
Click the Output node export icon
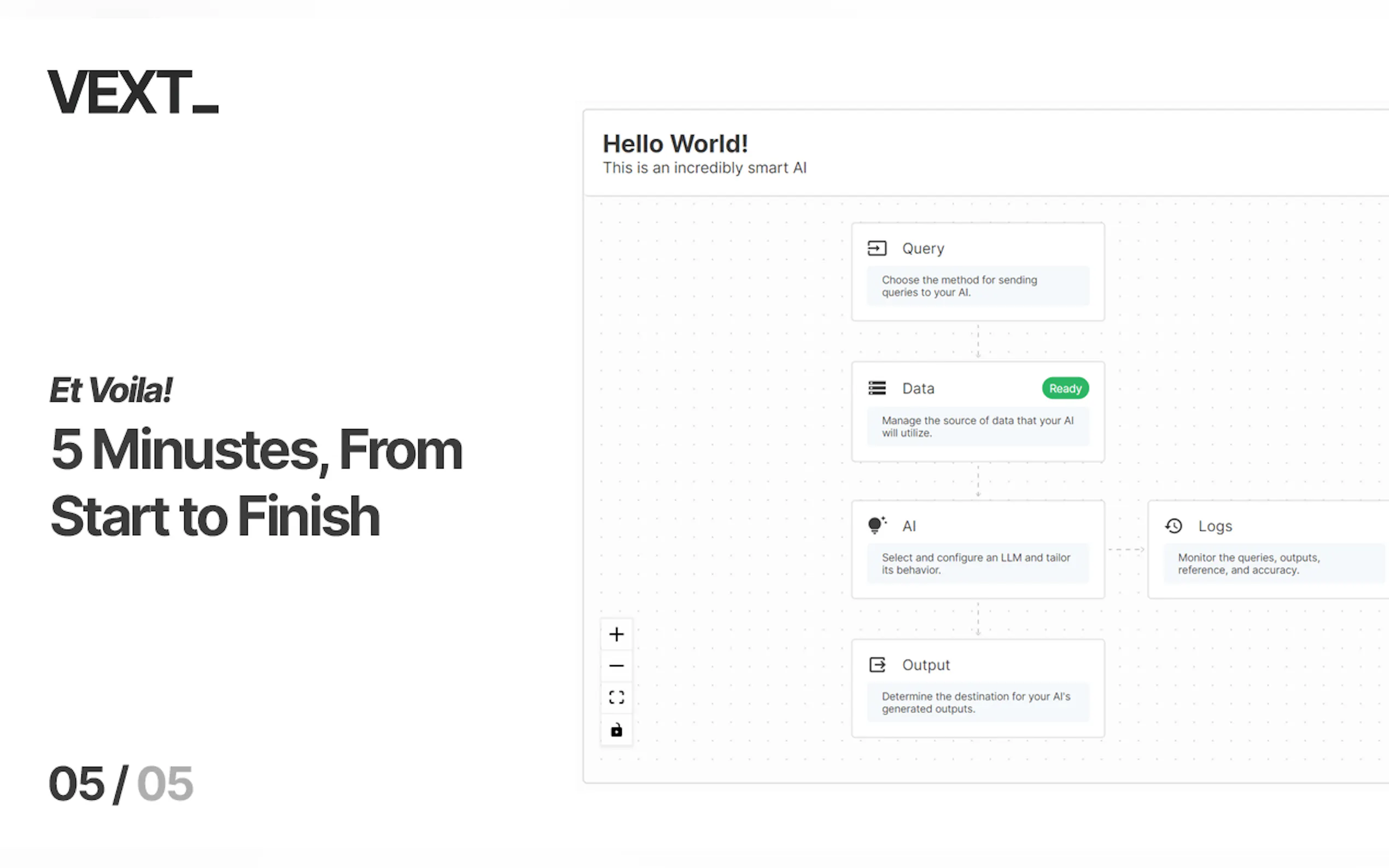pyautogui.click(x=877, y=665)
